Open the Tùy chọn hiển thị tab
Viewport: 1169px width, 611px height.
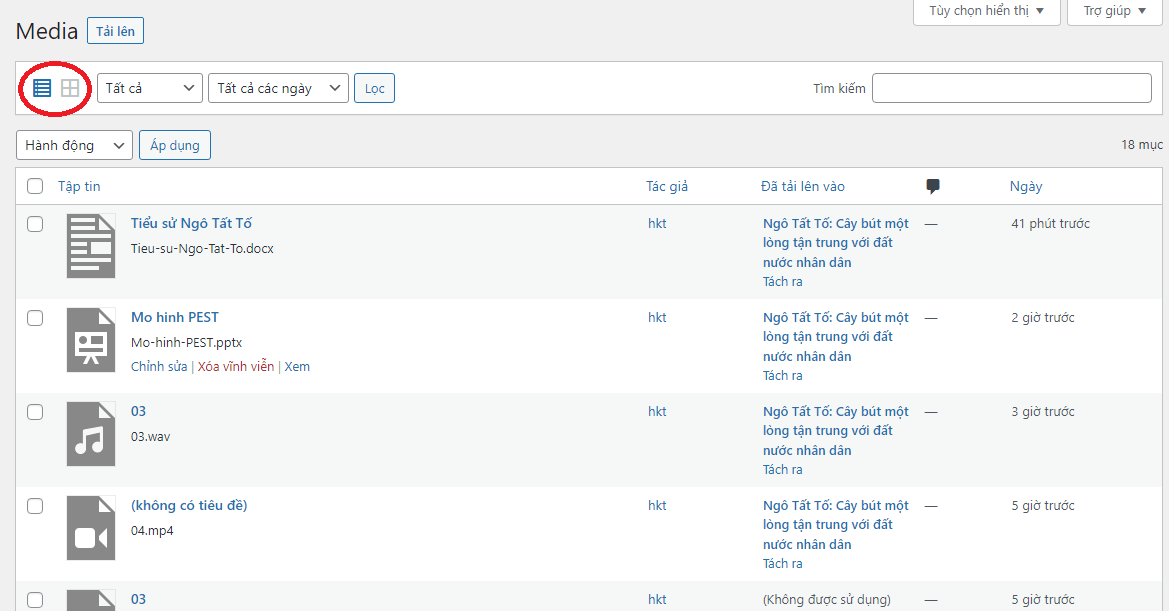[985, 11]
